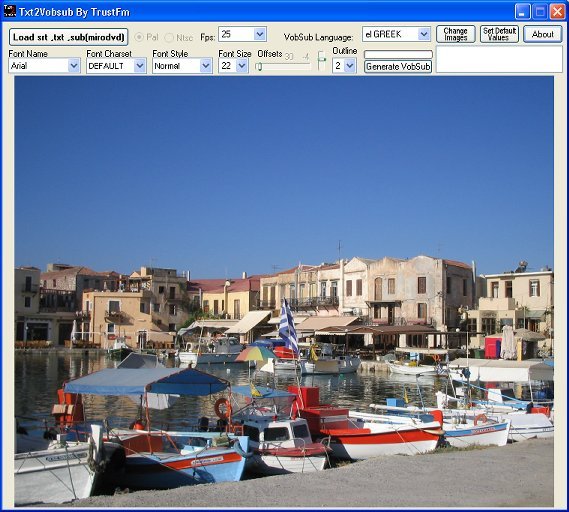Screen dimensions: 569x512
Task: Expand the Outline value dropdown
Action: 350,66
